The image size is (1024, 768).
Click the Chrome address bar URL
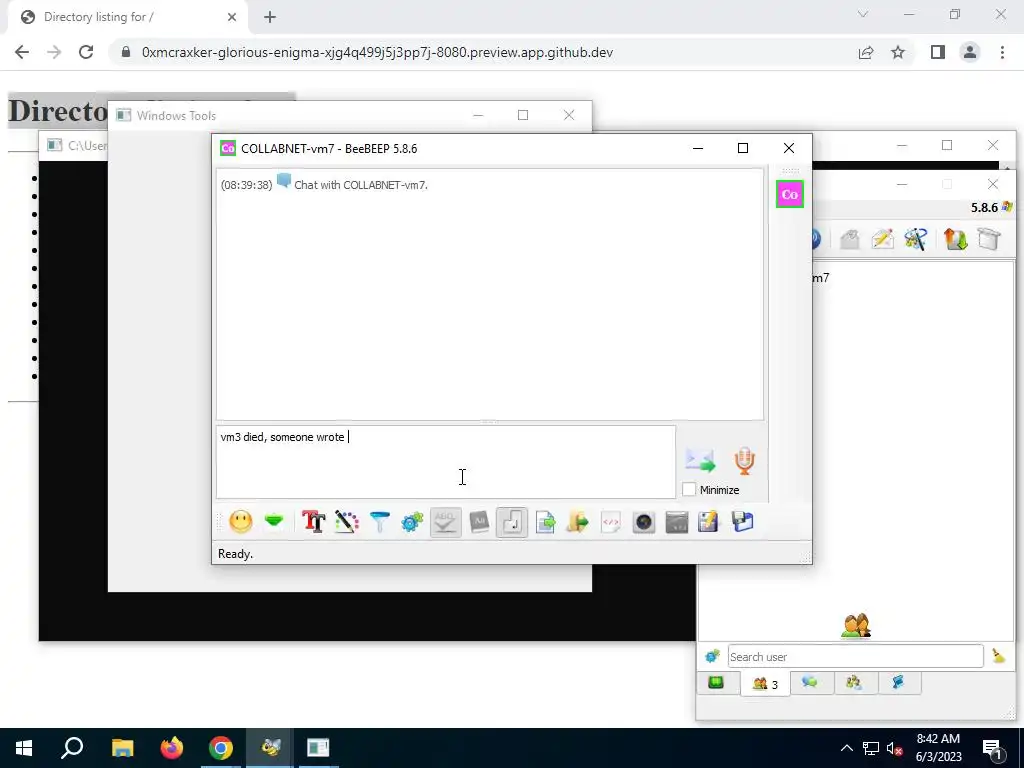pos(377,52)
